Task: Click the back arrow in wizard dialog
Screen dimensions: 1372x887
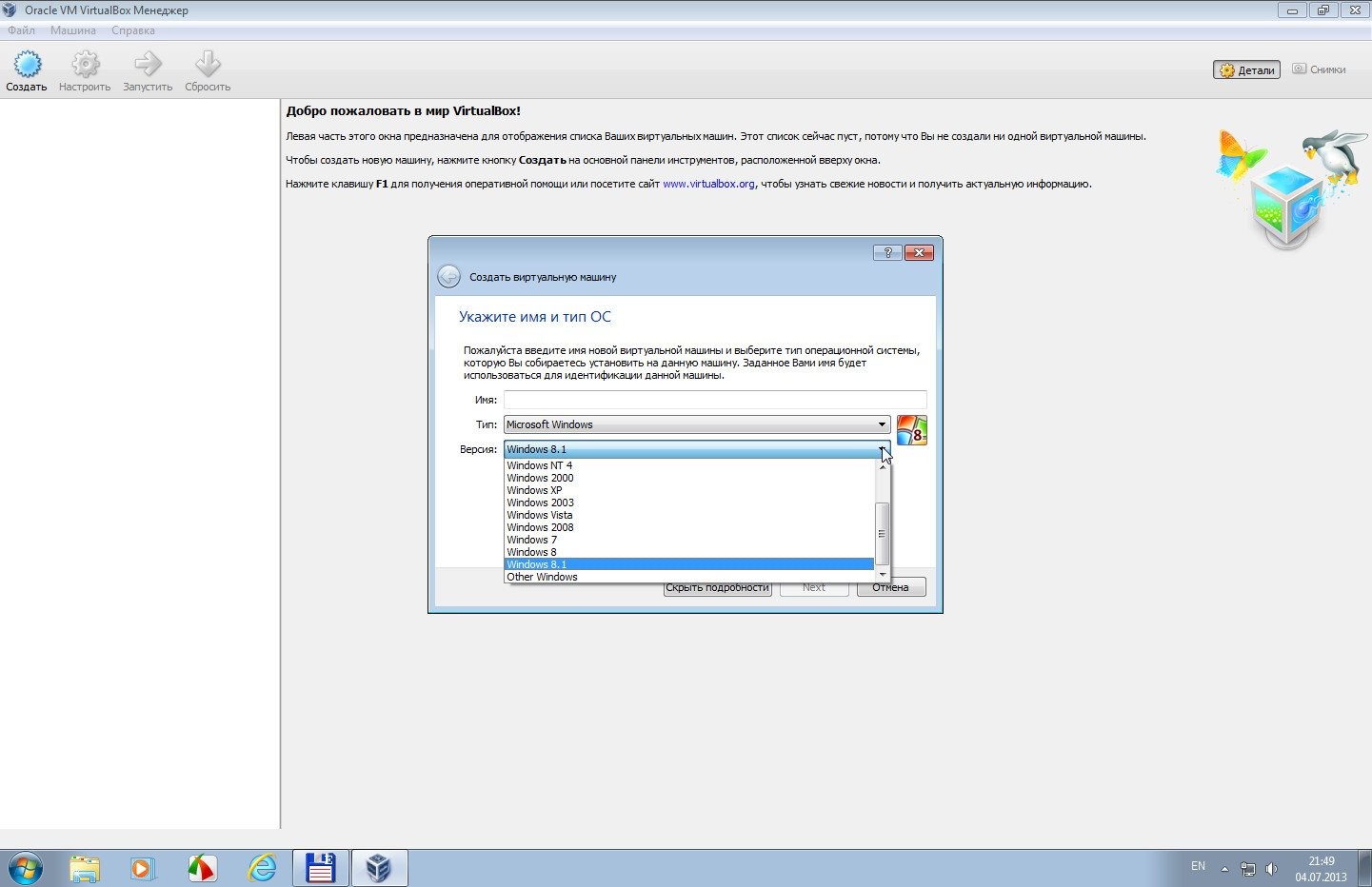Action: click(448, 277)
